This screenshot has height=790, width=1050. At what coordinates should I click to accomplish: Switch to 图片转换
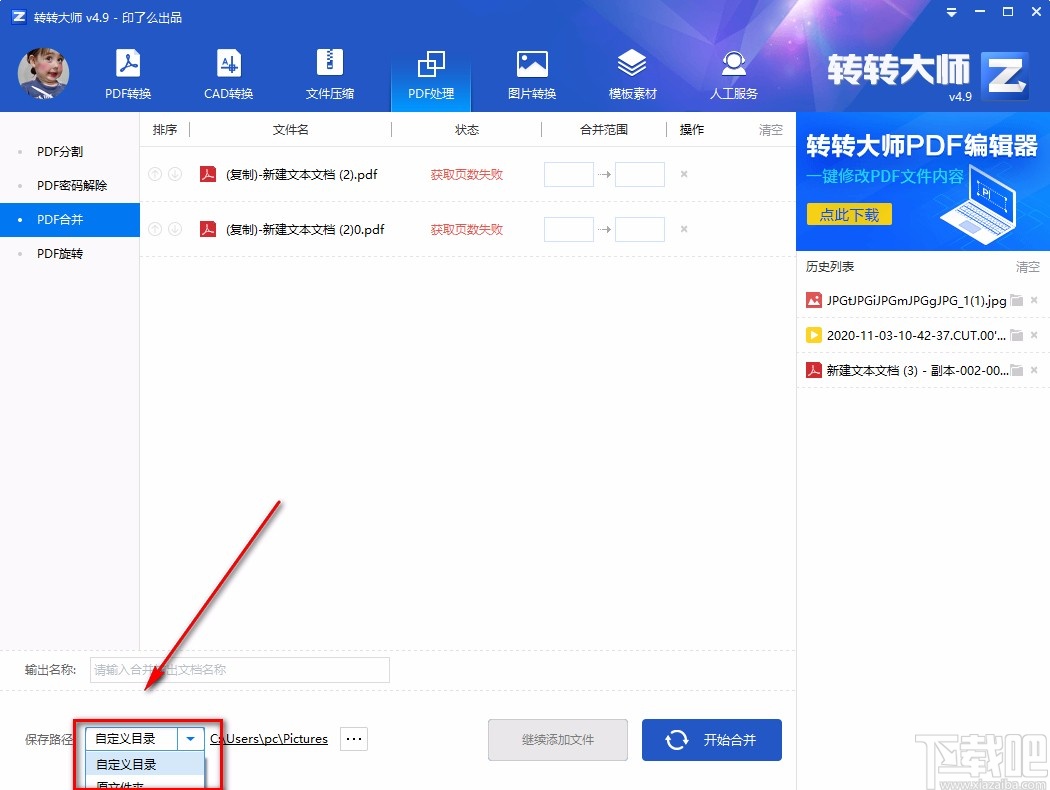point(531,73)
